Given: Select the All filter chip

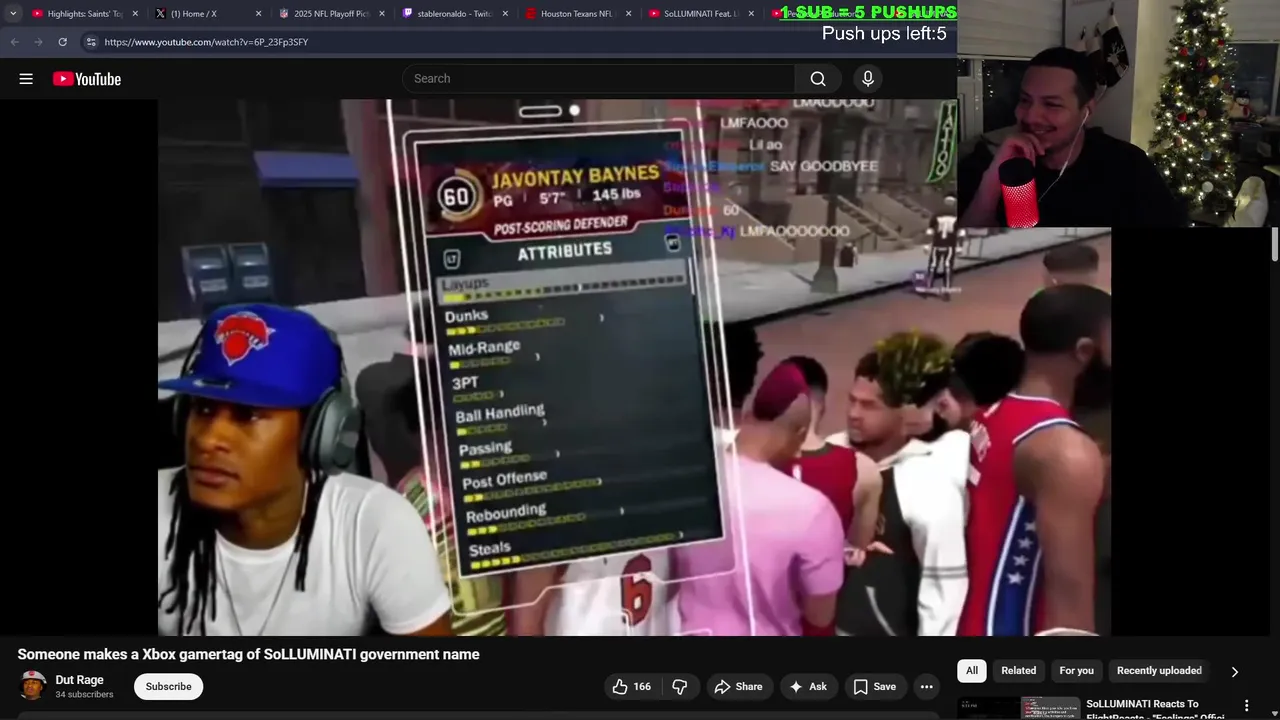Looking at the screenshot, I should tap(971, 670).
